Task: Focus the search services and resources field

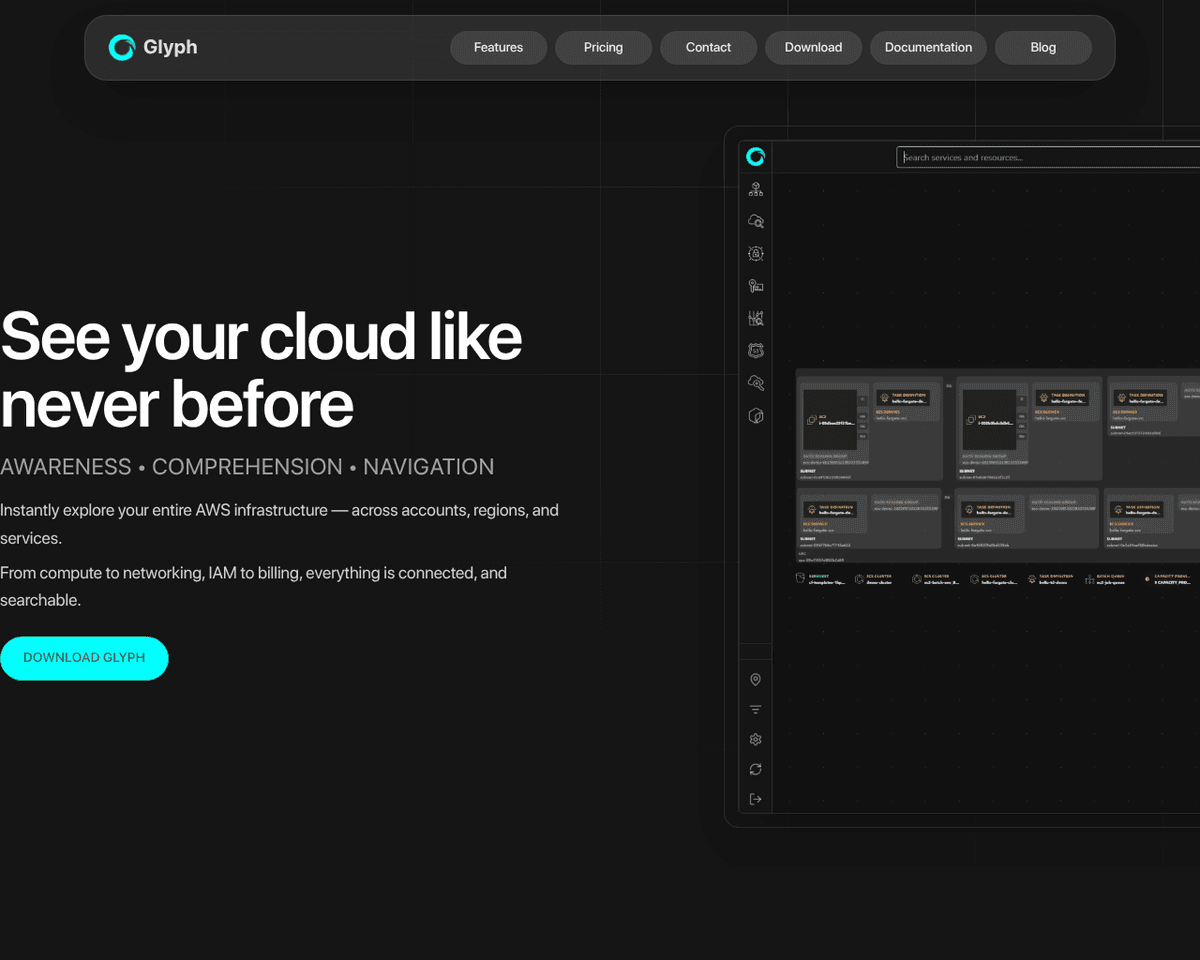Action: (x=1047, y=157)
